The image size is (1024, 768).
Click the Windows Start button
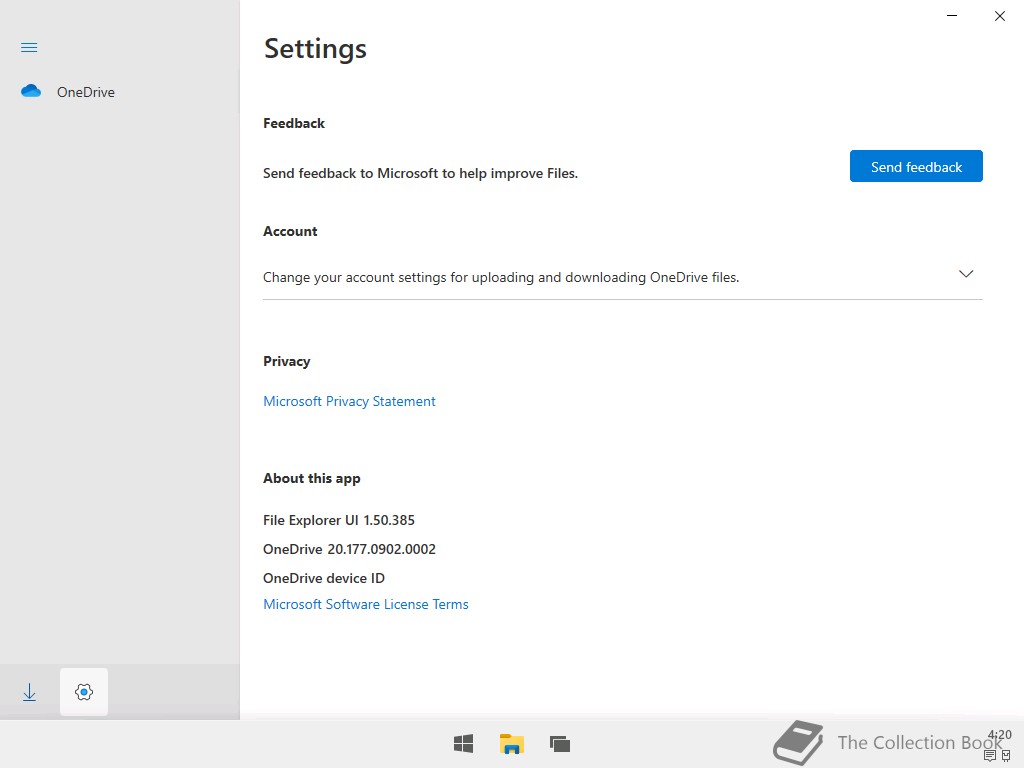pyautogui.click(x=463, y=744)
